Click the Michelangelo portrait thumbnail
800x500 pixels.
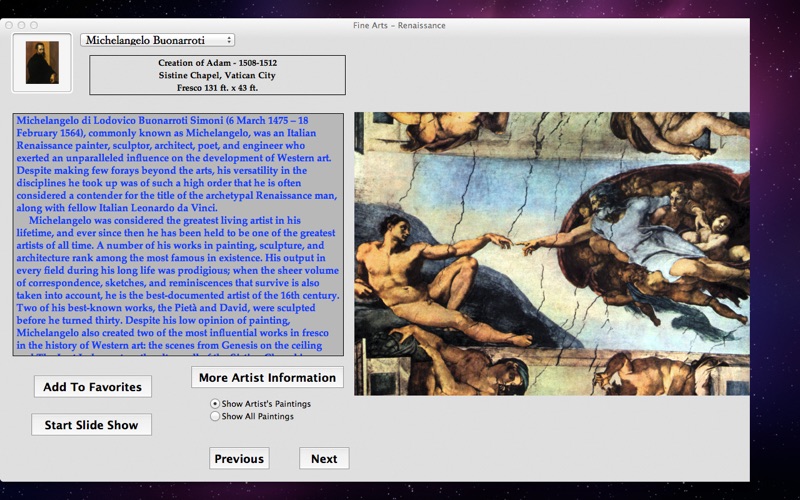42,63
